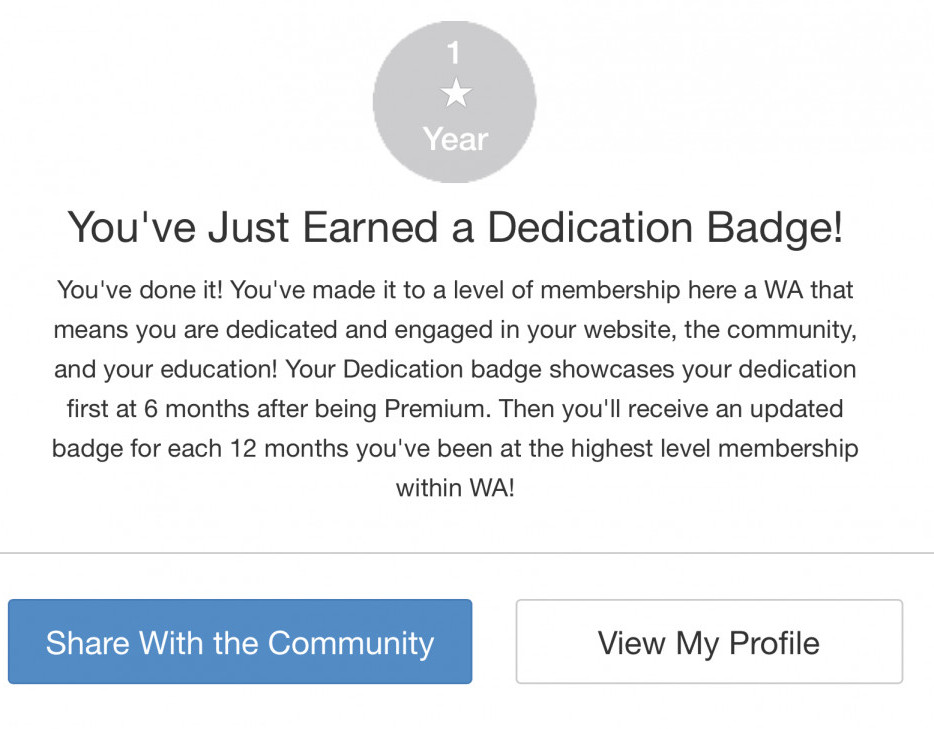Click the line starting "means you are dedicated"

point(455,330)
